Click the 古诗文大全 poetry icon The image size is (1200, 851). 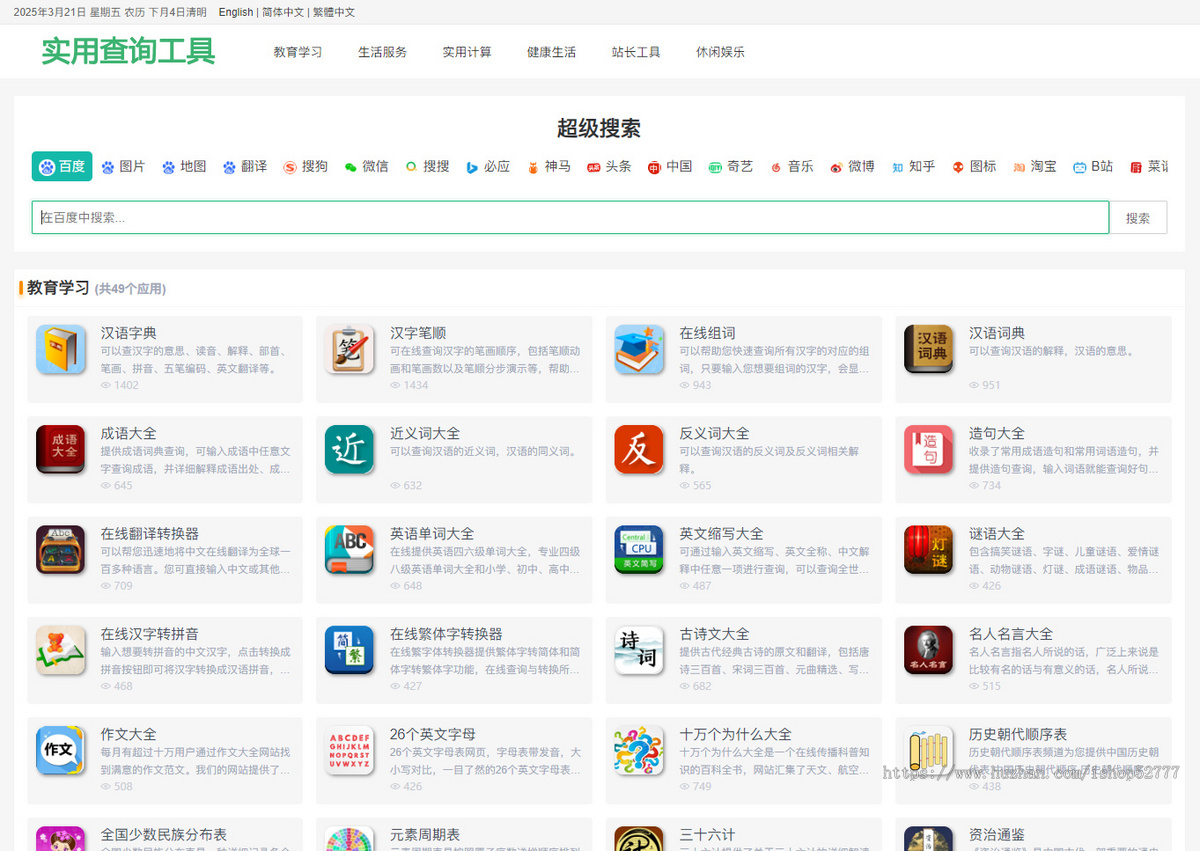point(640,650)
